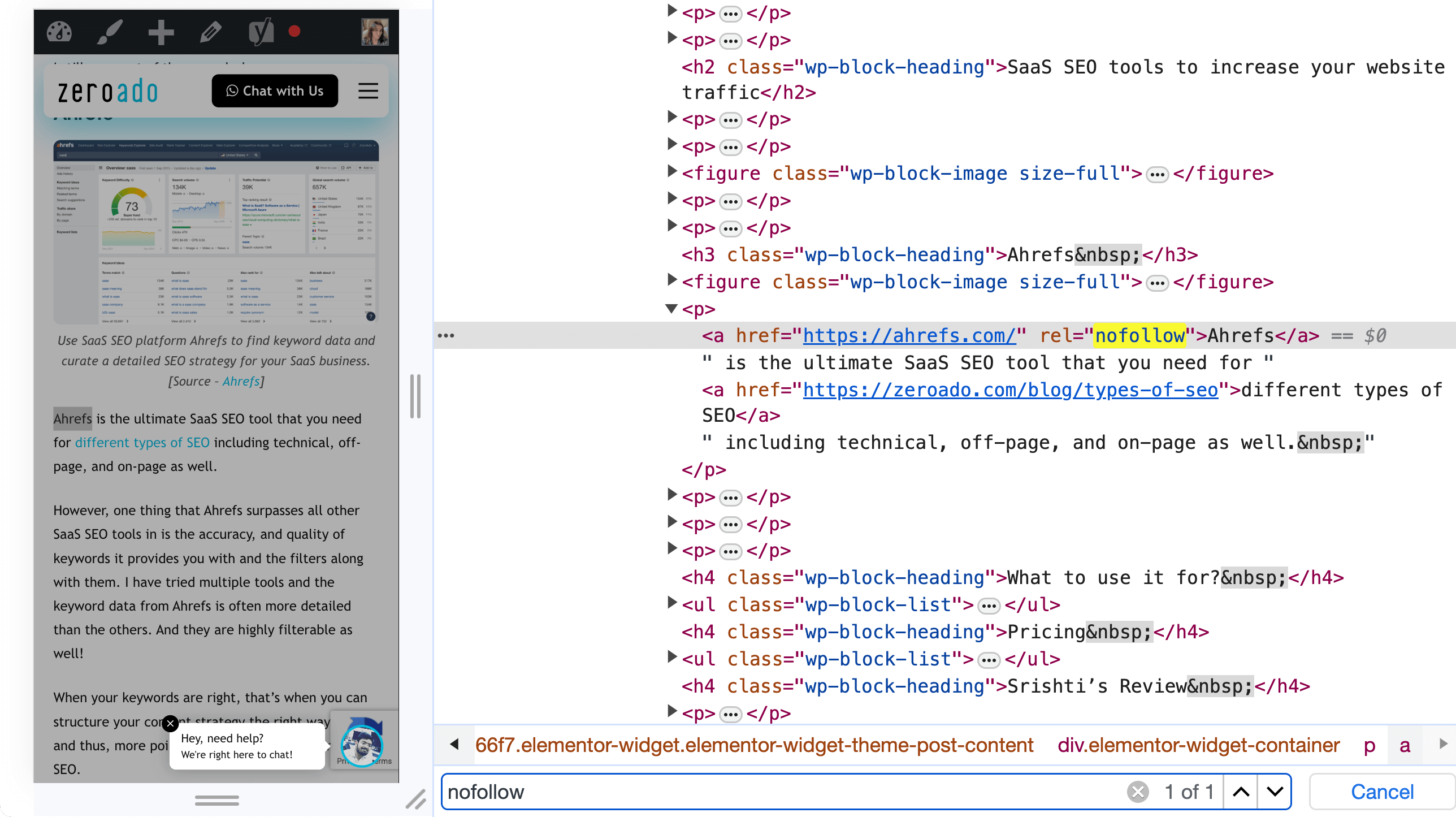This screenshot has width=1456, height=817.
Task: Close the chat help popup
Action: [170, 723]
